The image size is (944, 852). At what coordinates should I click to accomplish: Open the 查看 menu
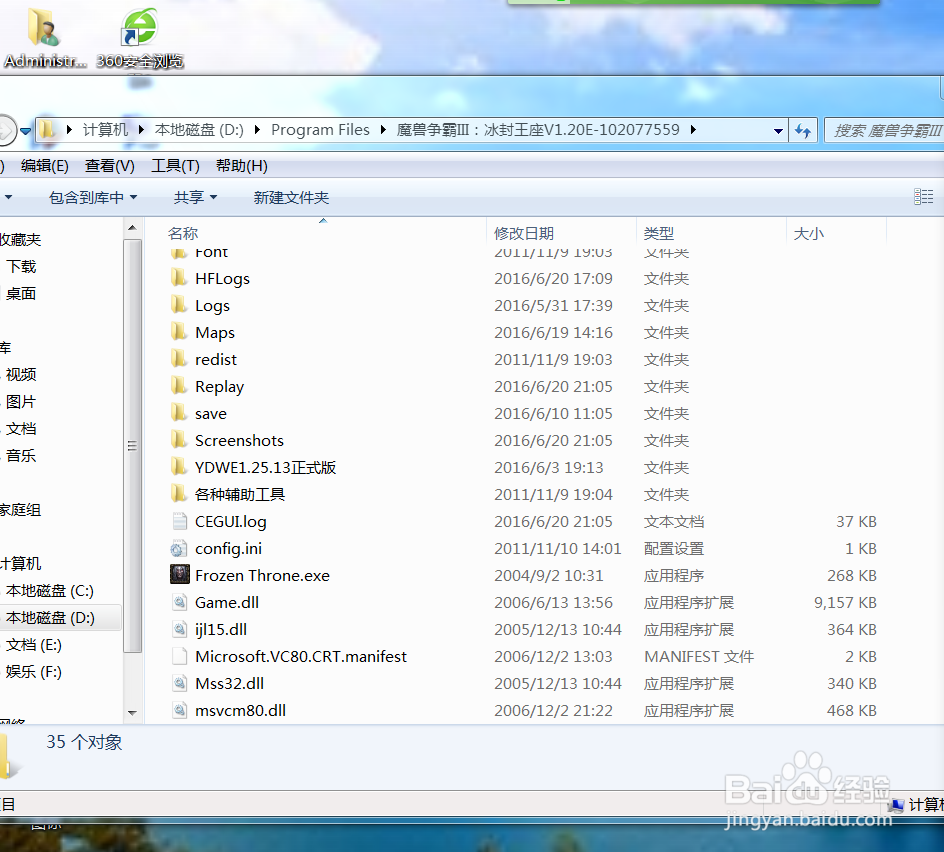click(109, 165)
